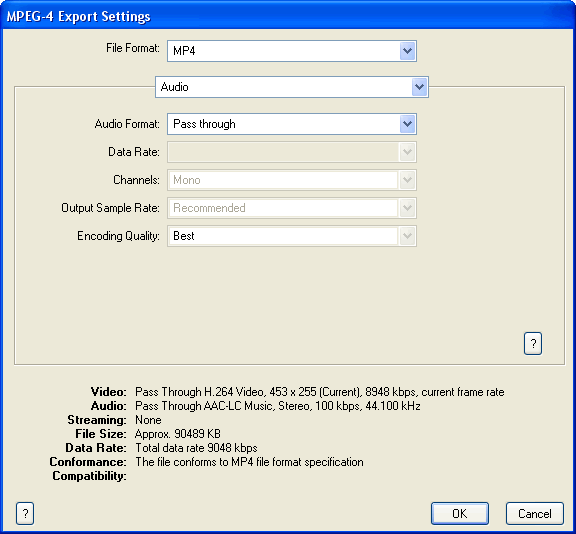Click the Channels dropdown arrow

[407, 180]
